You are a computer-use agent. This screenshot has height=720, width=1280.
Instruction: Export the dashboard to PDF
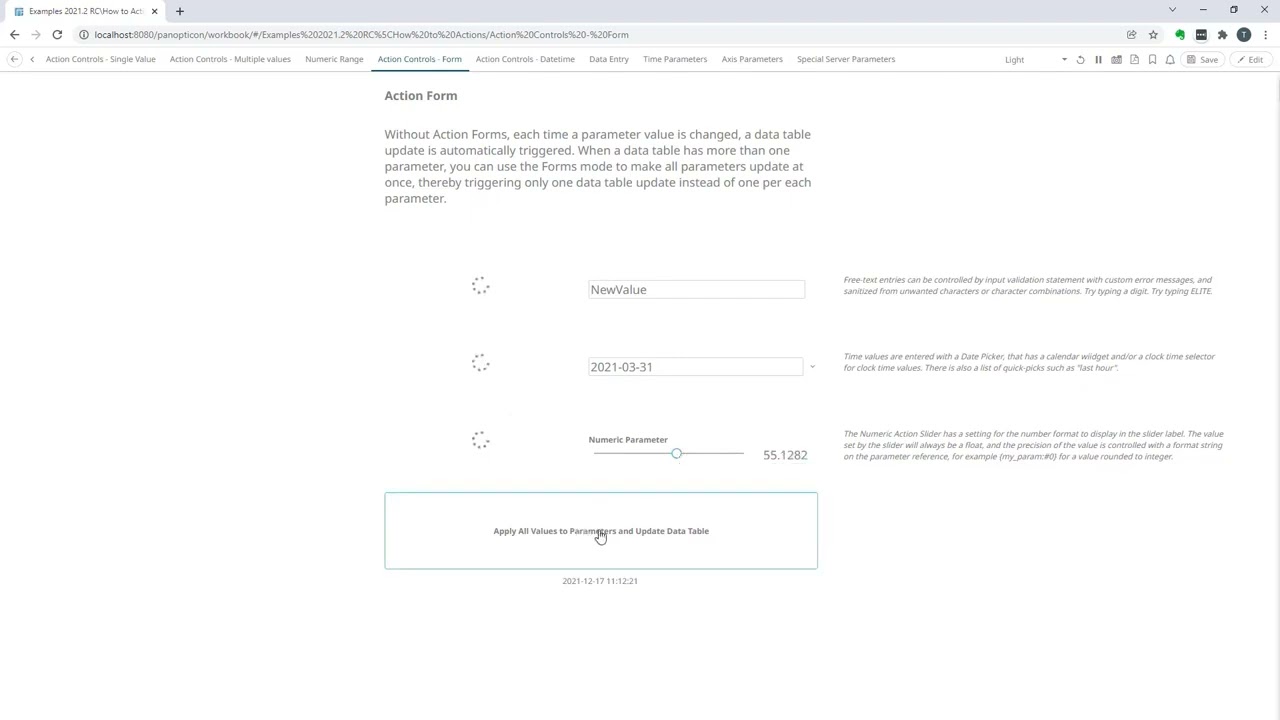pos(1134,60)
